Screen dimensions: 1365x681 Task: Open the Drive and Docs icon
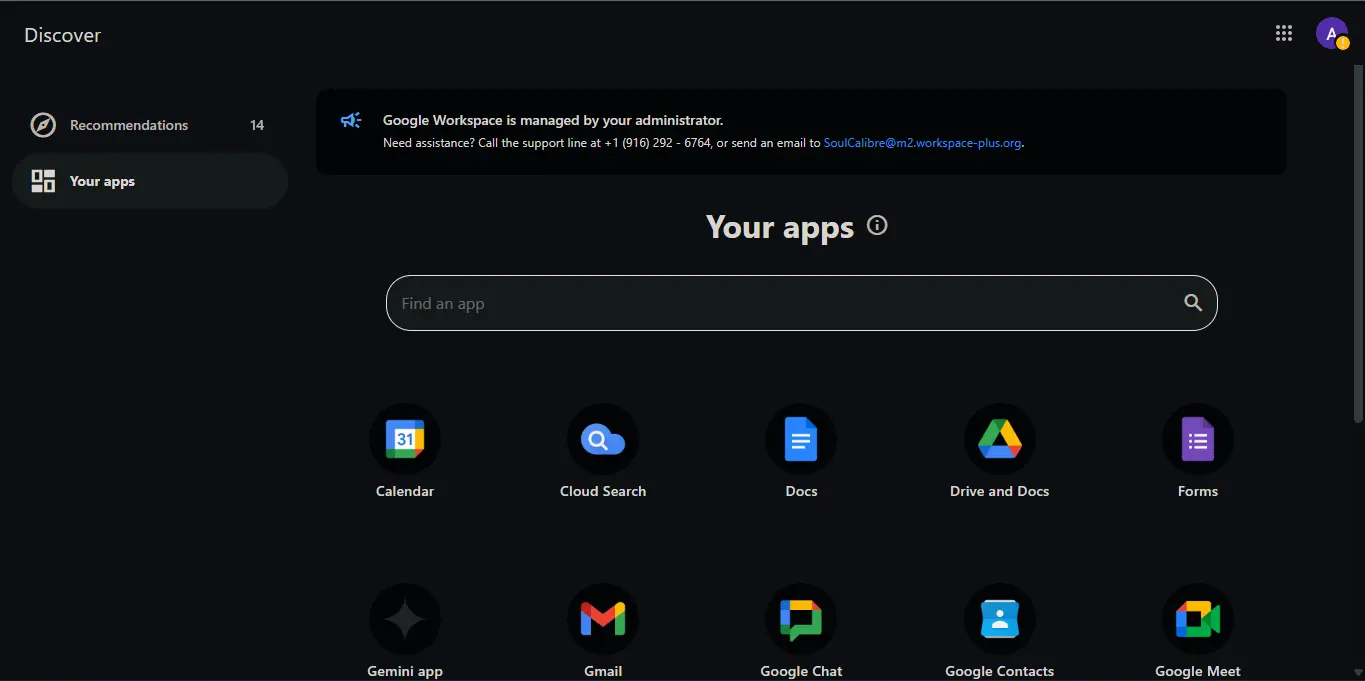coord(1000,439)
